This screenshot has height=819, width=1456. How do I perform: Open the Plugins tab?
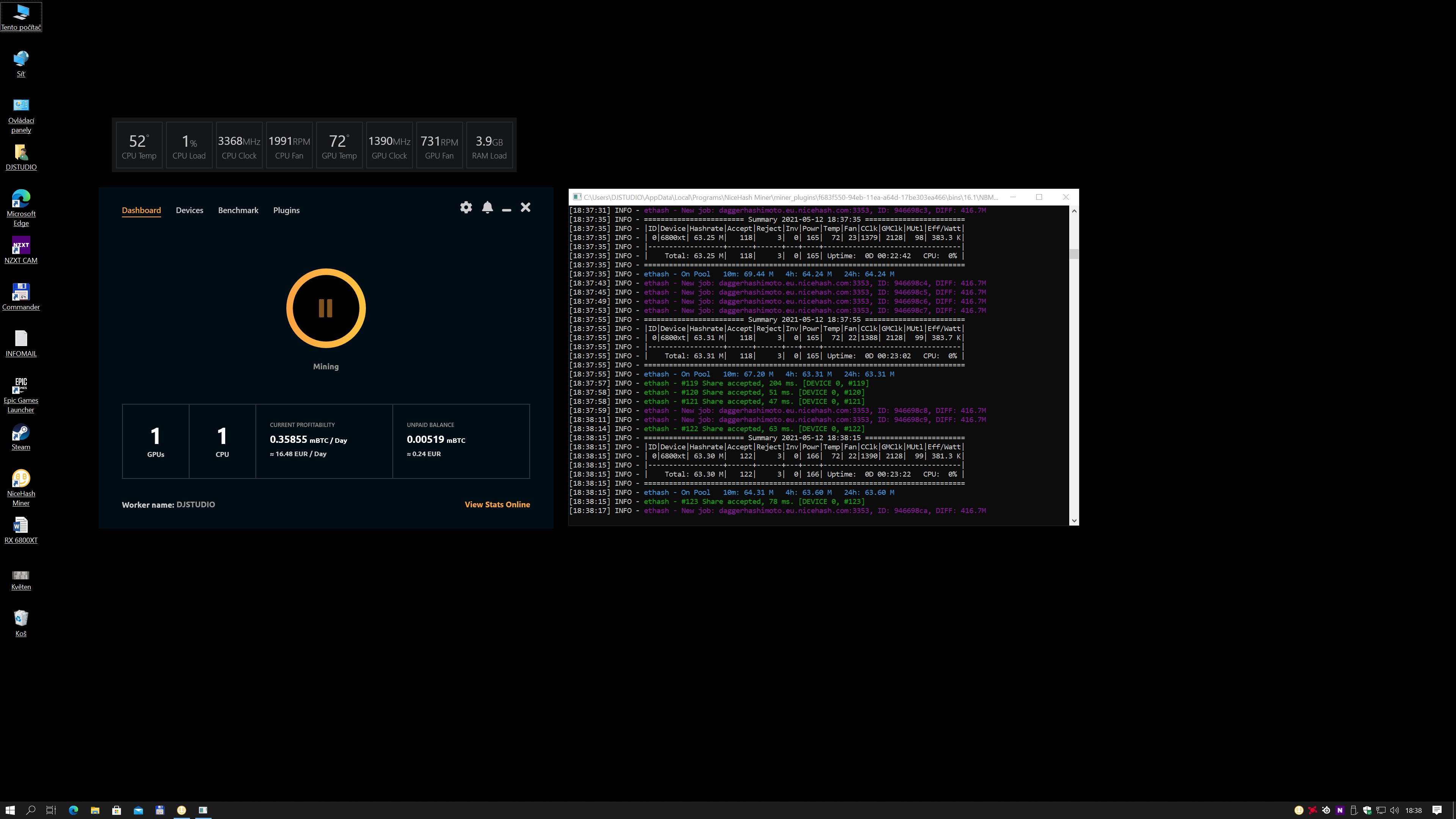(x=287, y=210)
